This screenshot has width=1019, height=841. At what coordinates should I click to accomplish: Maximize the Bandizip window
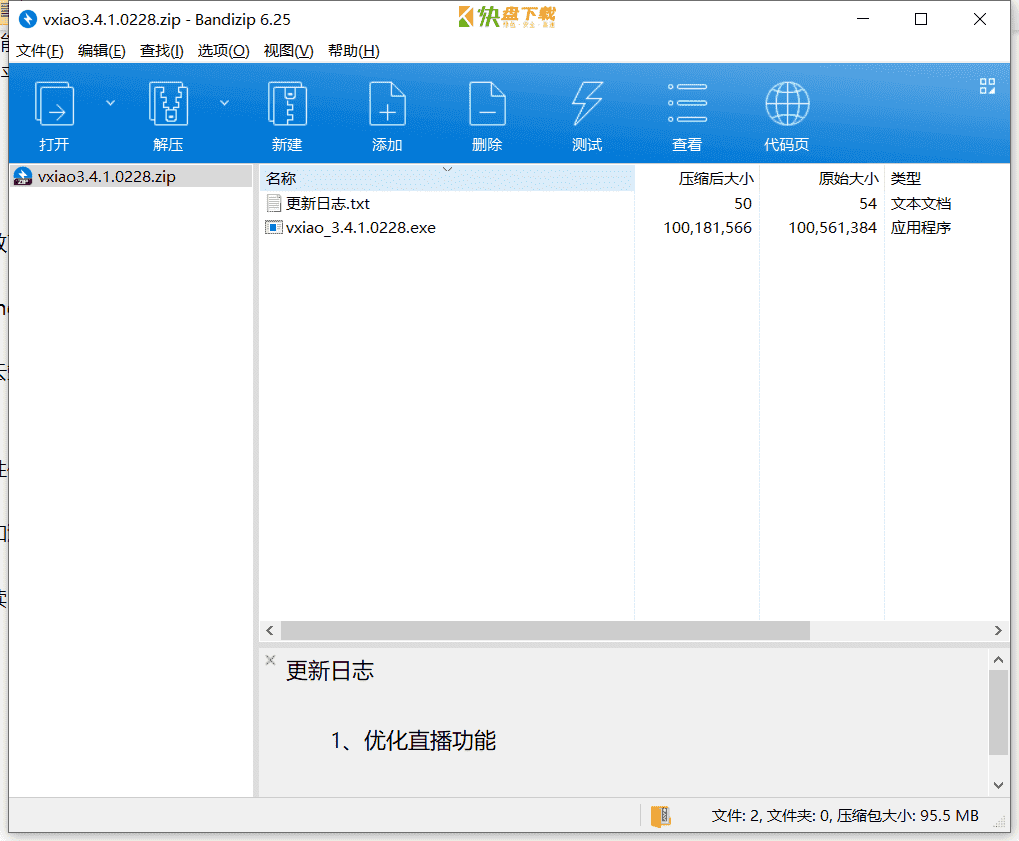(x=921, y=19)
